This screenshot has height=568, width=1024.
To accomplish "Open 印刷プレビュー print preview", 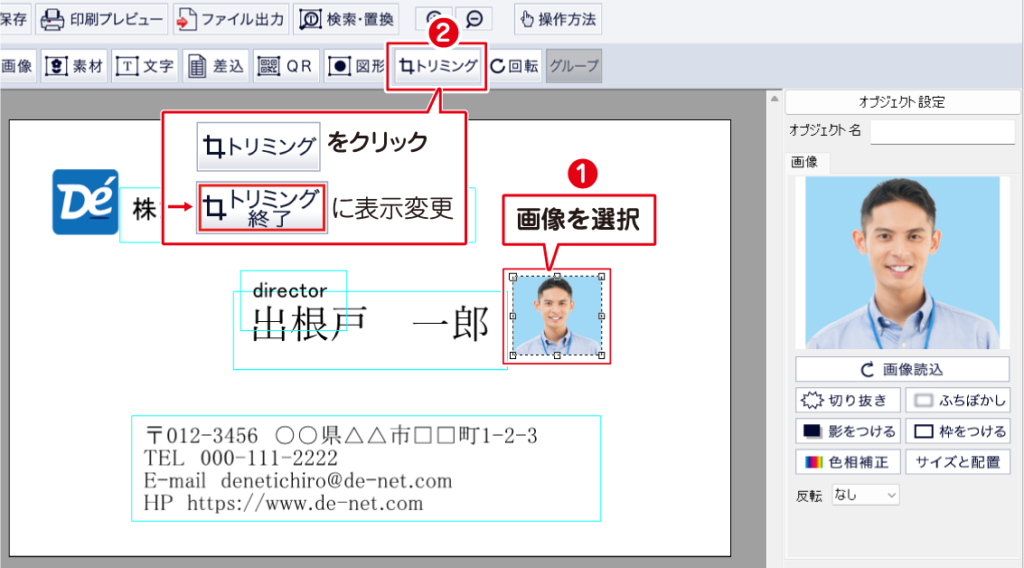I will [102, 19].
